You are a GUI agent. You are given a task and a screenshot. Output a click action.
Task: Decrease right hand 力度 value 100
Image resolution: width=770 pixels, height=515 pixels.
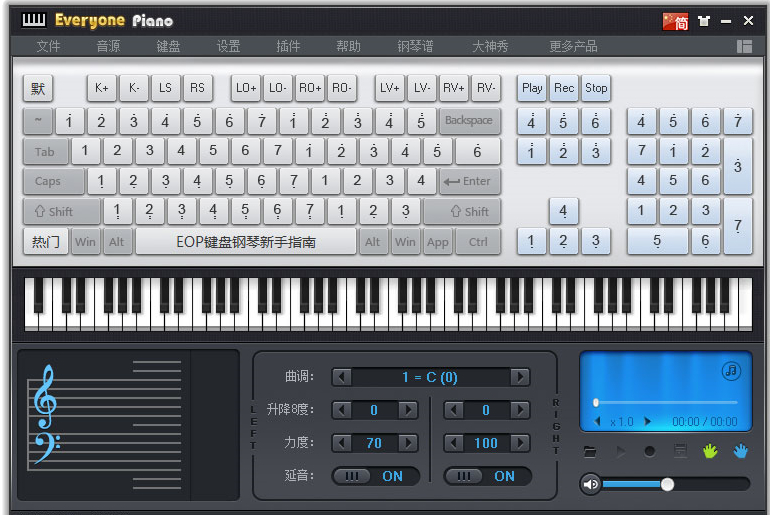(454, 443)
